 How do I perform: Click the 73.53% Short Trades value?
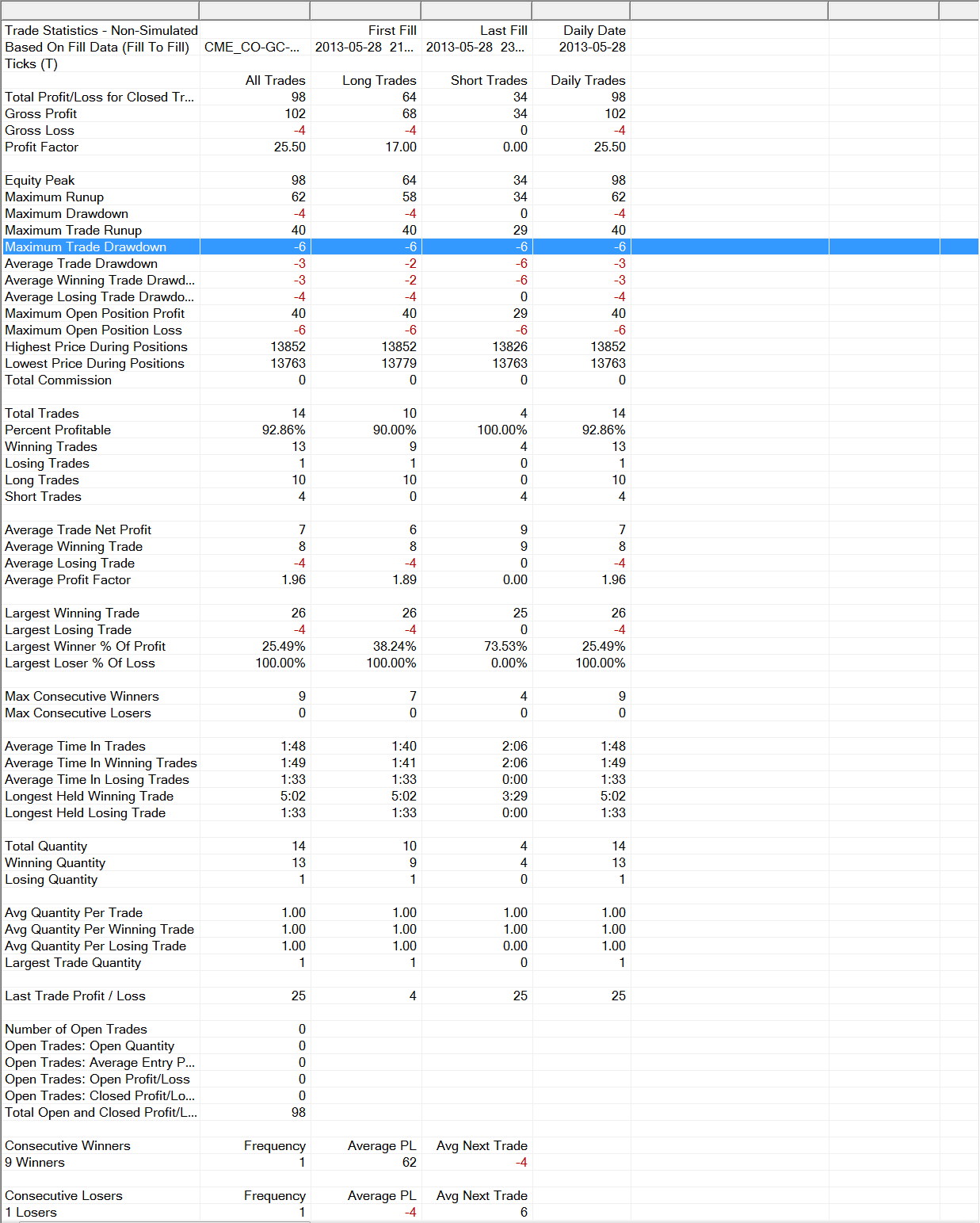pyautogui.click(x=505, y=646)
